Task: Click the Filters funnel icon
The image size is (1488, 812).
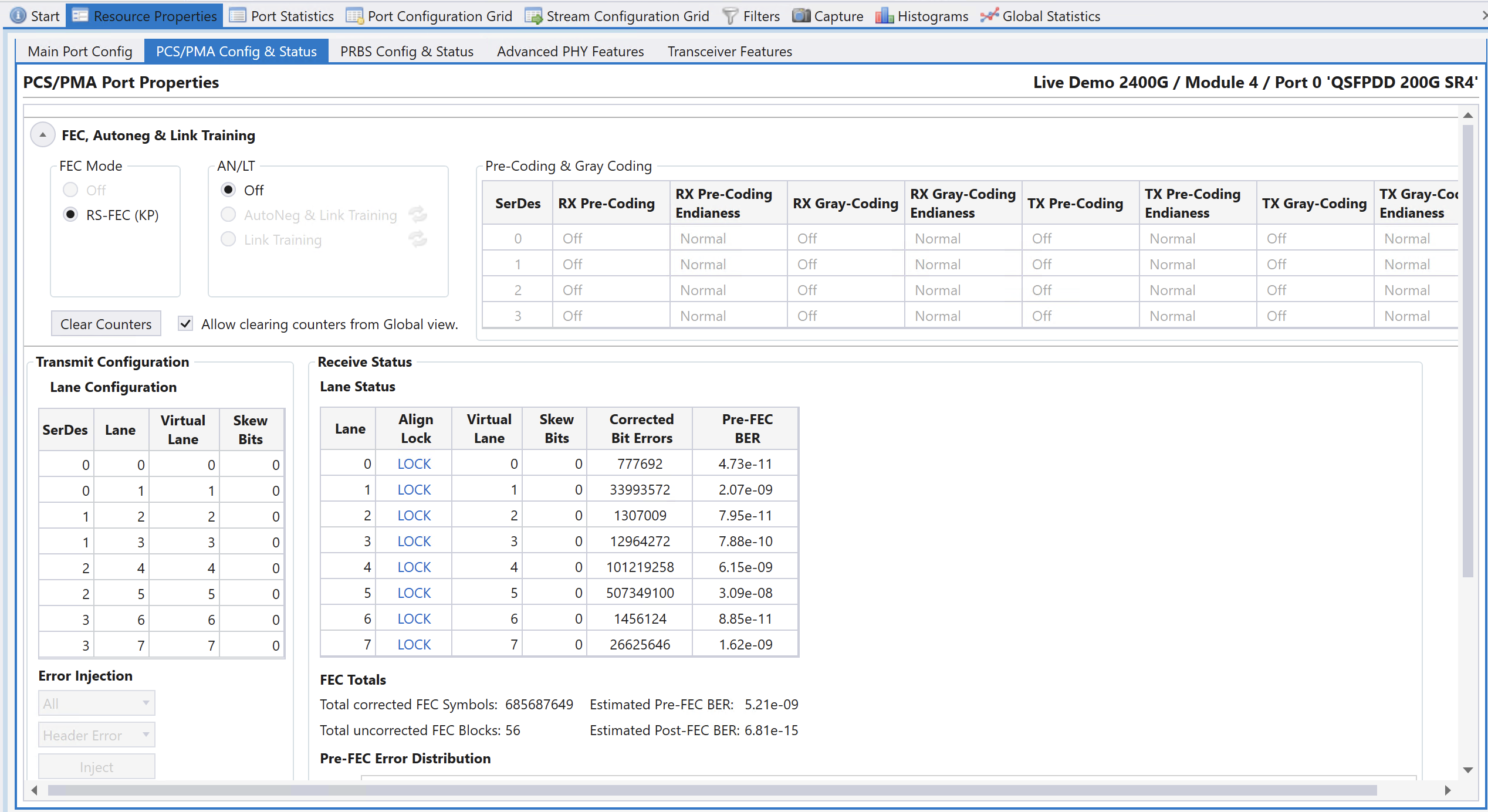Action: pyautogui.click(x=730, y=16)
